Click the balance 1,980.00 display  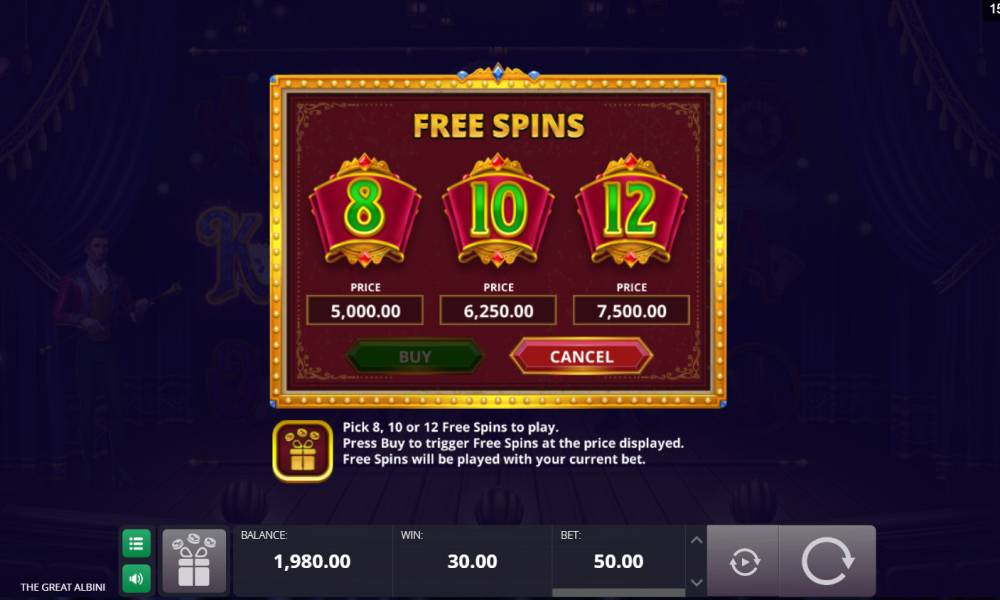pos(312,561)
